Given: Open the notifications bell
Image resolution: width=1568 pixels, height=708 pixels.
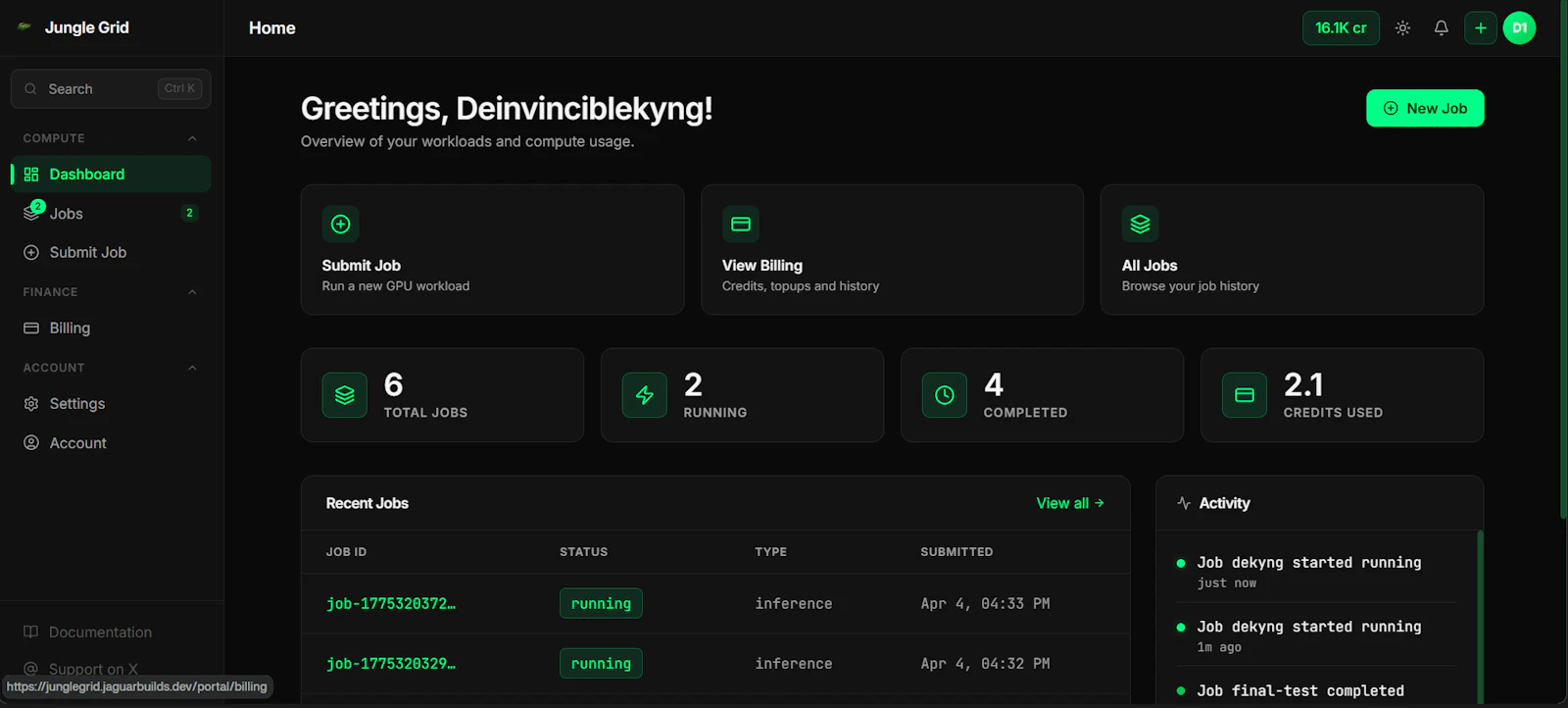Looking at the screenshot, I should pos(1441,28).
